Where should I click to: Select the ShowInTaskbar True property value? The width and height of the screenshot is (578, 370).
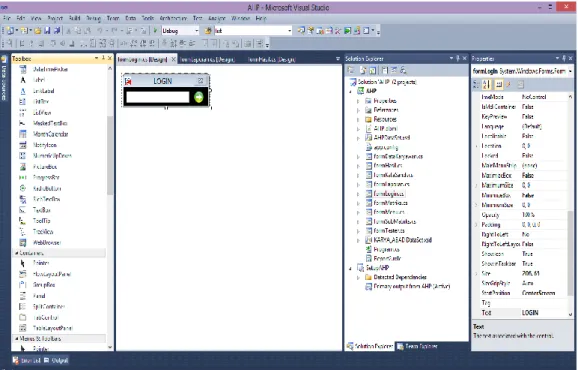pos(545,263)
